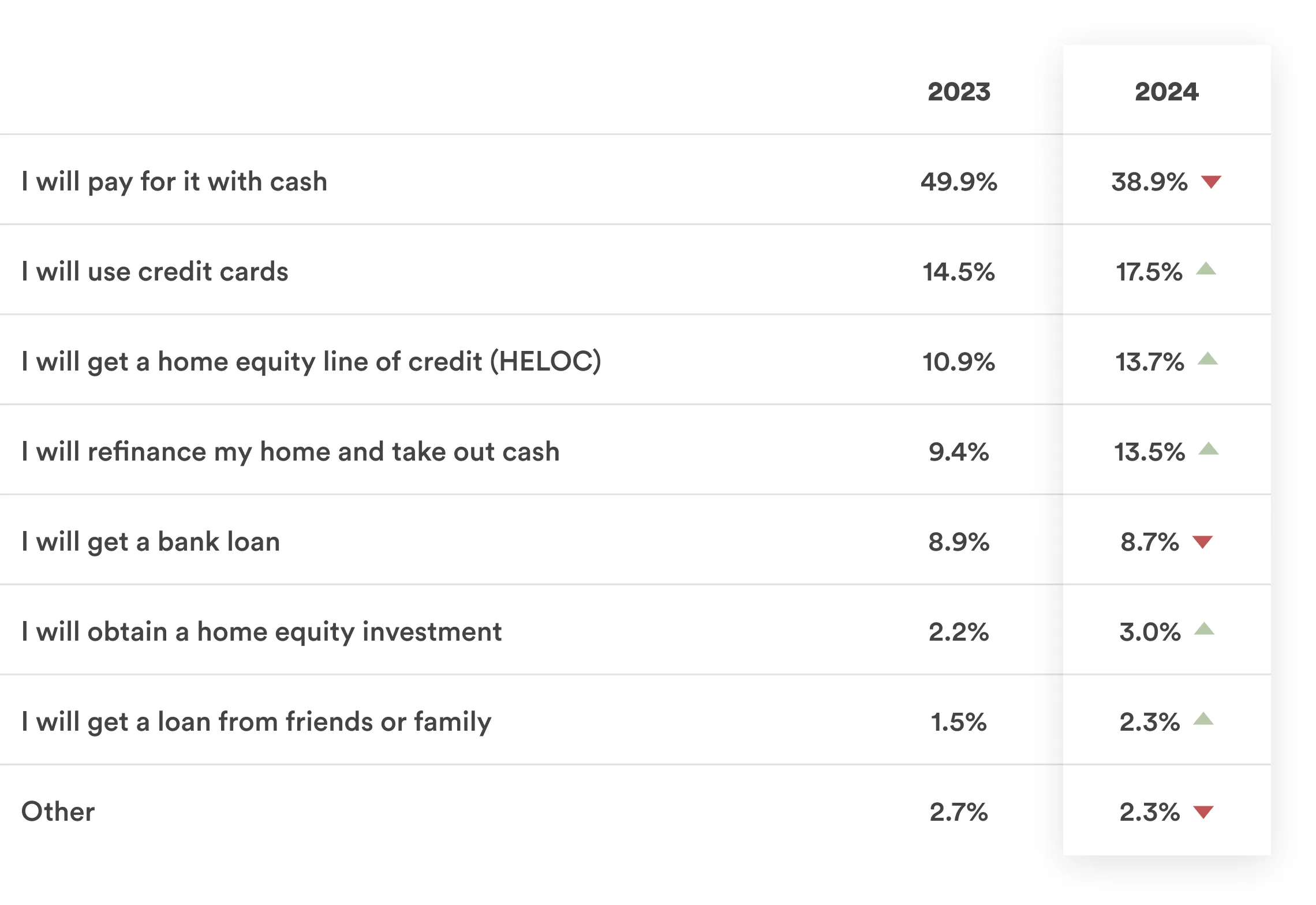
Task: Select the HELOC row label
Action: 312,362
